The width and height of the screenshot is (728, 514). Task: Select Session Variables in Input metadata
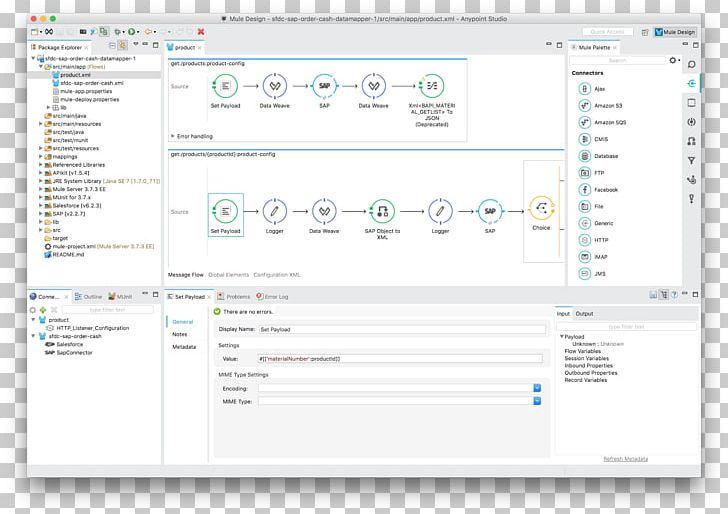tap(586, 358)
